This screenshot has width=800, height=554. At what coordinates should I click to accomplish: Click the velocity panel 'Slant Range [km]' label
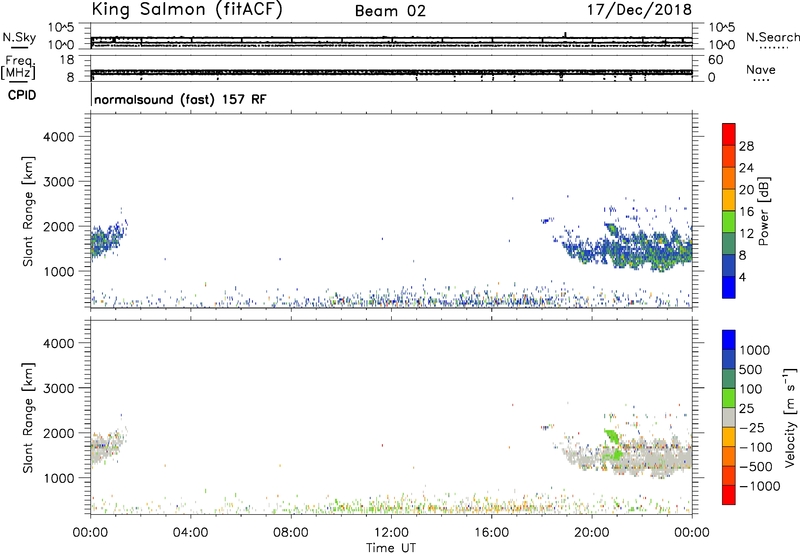(28, 418)
